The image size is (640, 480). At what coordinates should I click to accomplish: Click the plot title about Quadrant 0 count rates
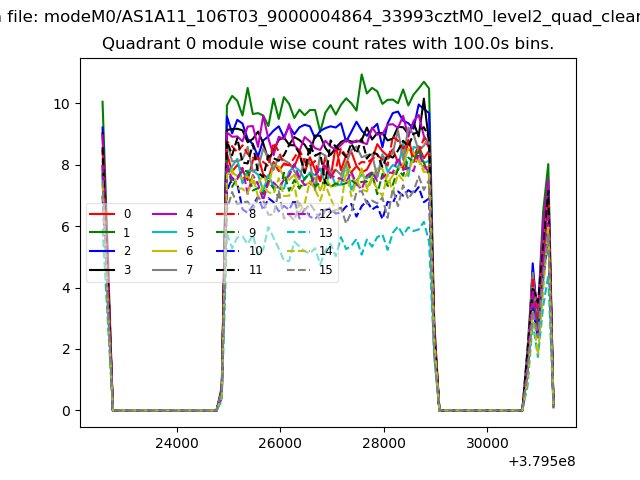point(328,45)
